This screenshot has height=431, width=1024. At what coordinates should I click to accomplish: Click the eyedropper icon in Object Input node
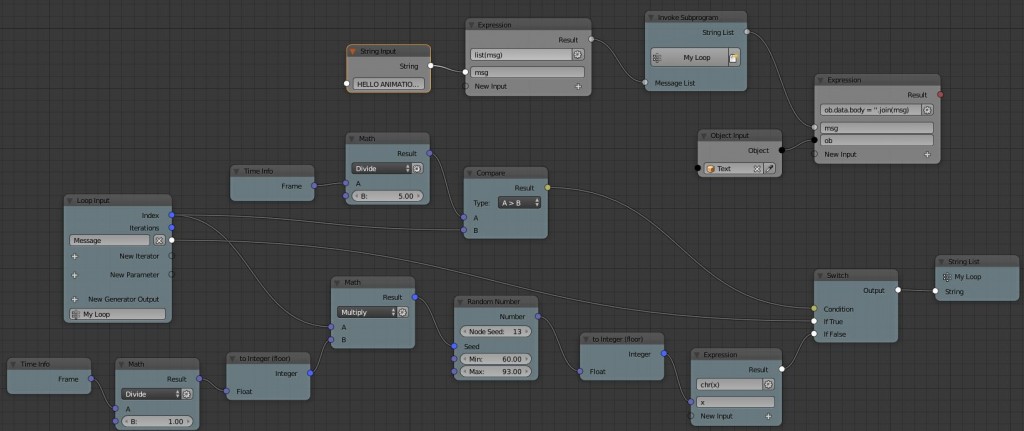pyautogui.click(x=771, y=169)
